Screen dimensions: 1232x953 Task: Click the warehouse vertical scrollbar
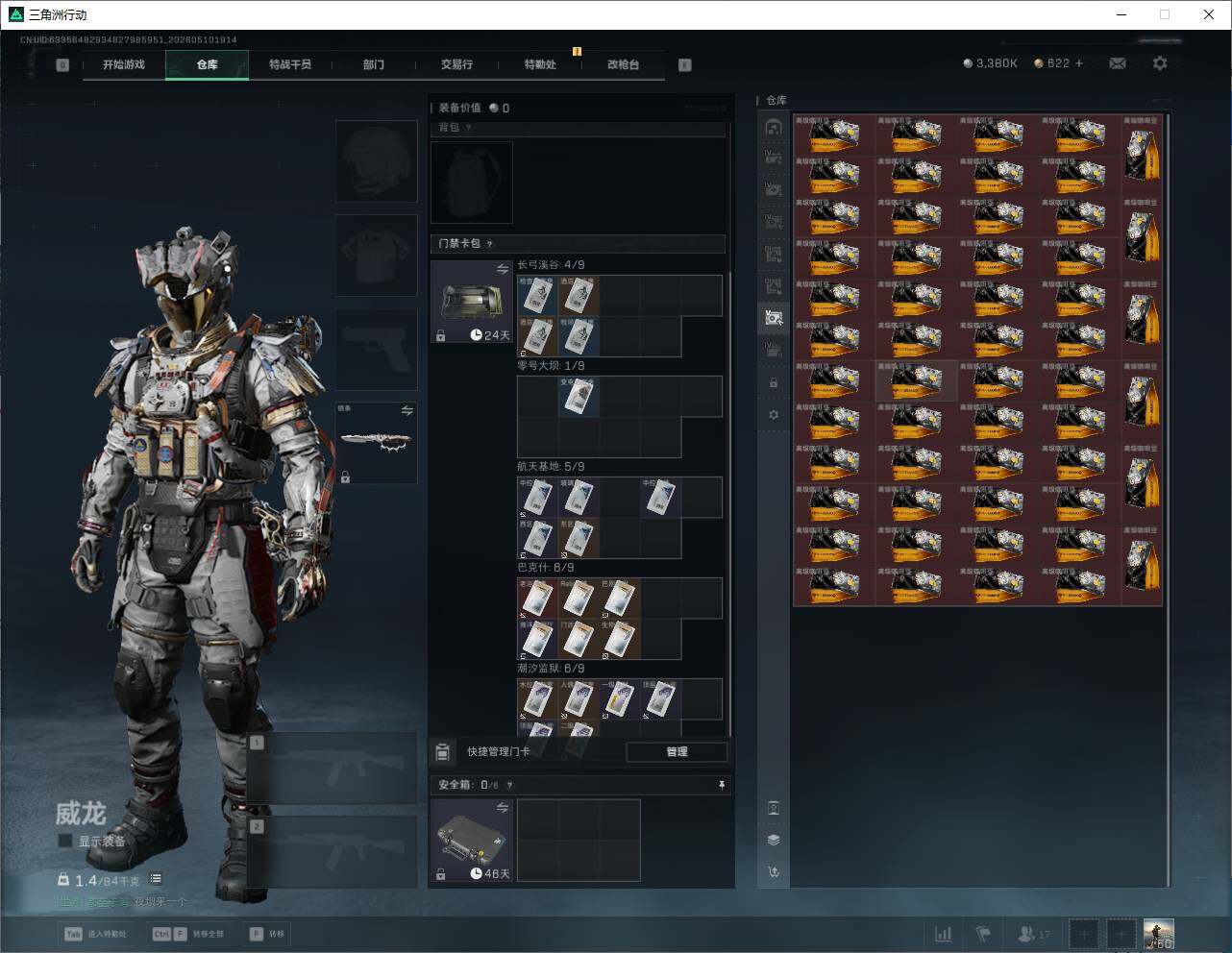click(1169, 500)
